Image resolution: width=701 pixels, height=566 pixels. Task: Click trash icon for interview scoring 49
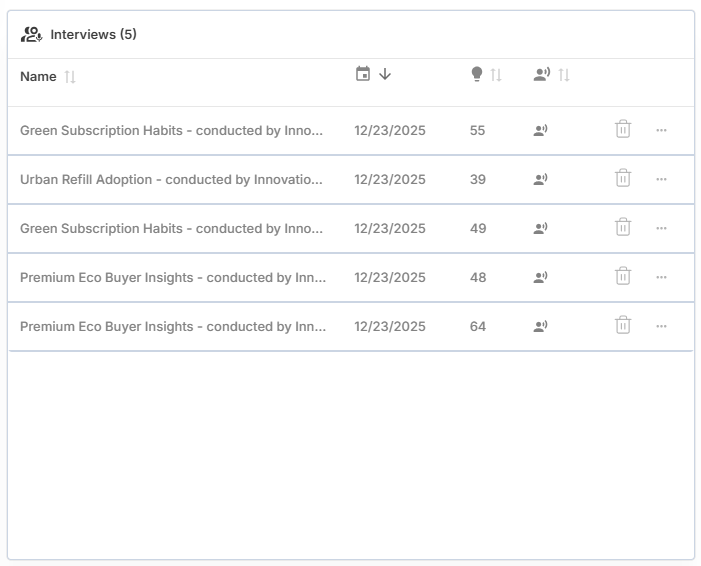623,228
